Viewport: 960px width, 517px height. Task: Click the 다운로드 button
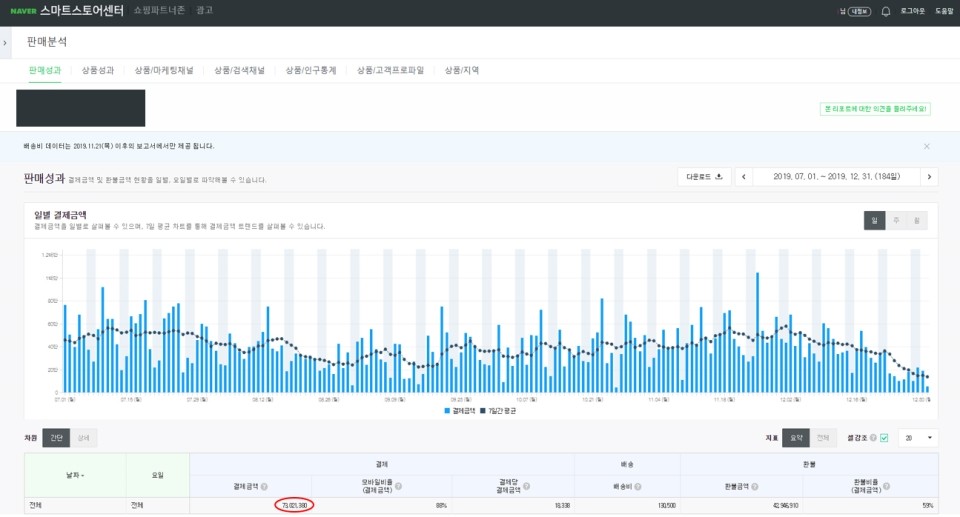click(704, 177)
